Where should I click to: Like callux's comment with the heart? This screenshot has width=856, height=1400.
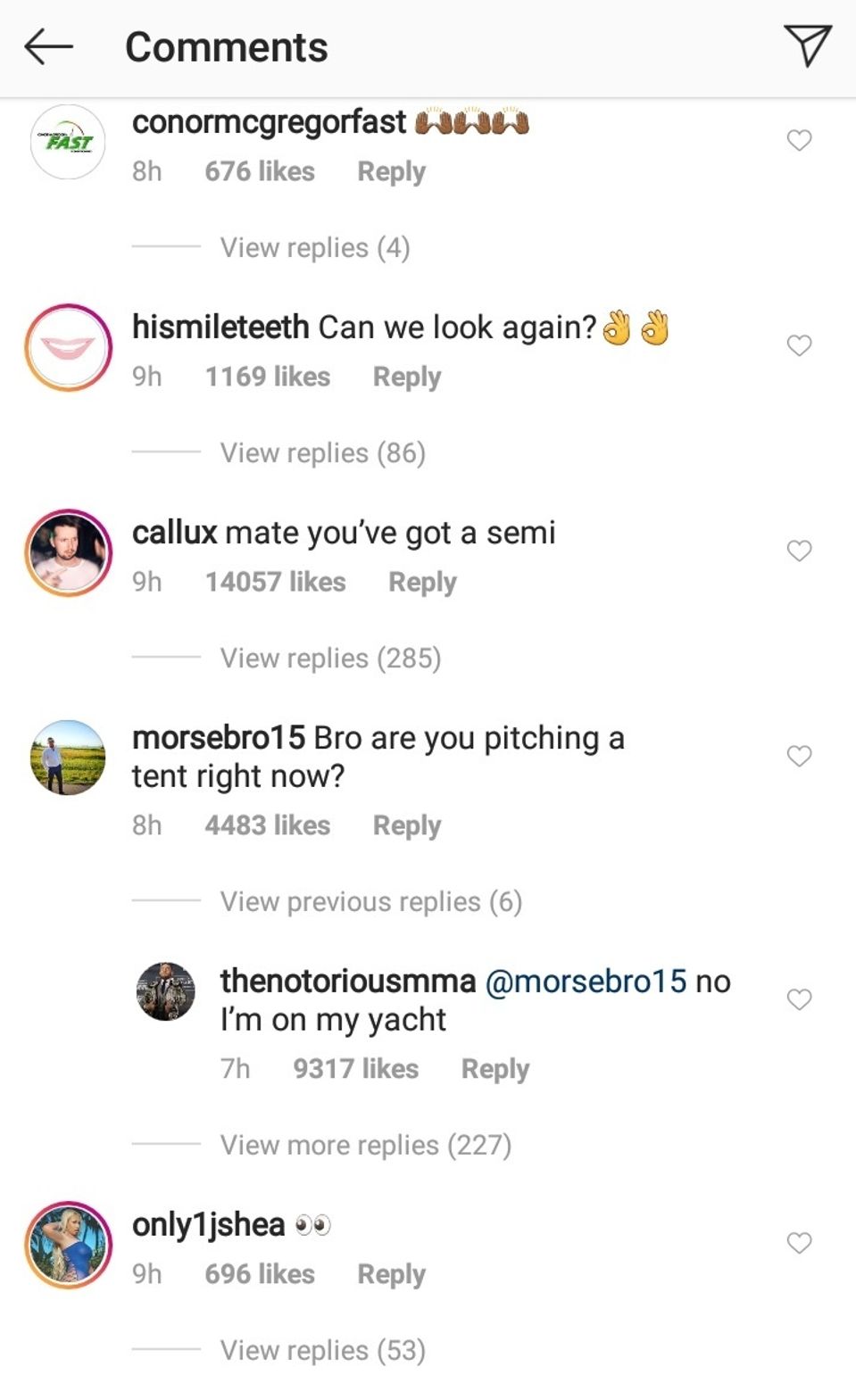(799, 551)
